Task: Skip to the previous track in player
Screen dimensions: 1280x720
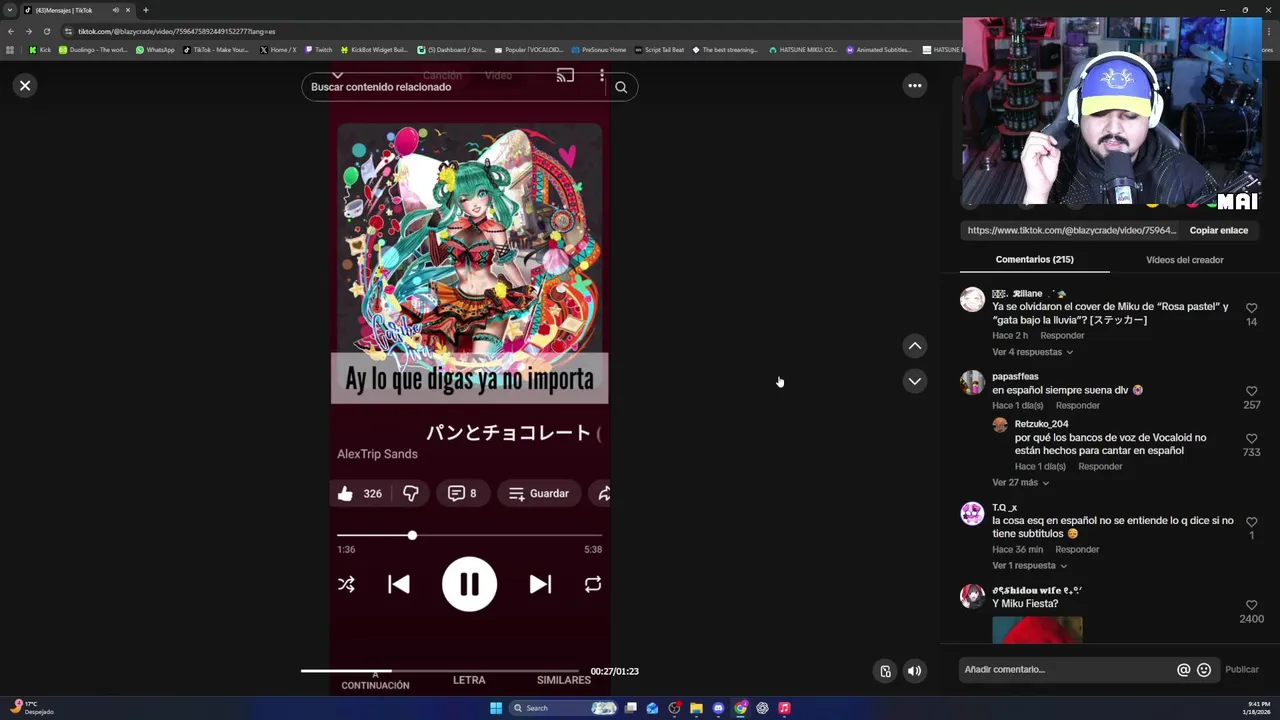Action: [x=398, y=584]
